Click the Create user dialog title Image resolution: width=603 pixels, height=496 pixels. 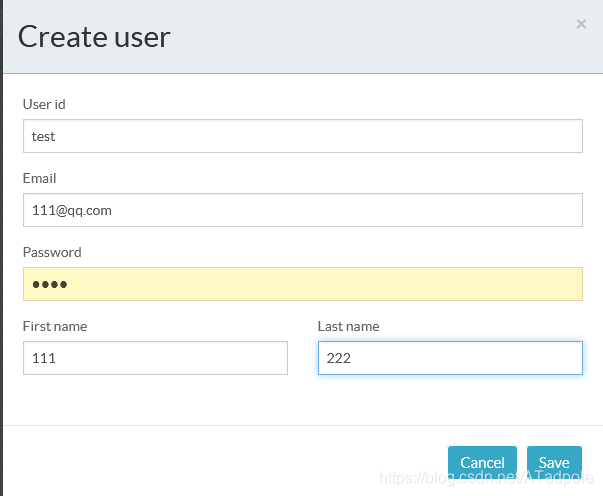coord(94,37)
